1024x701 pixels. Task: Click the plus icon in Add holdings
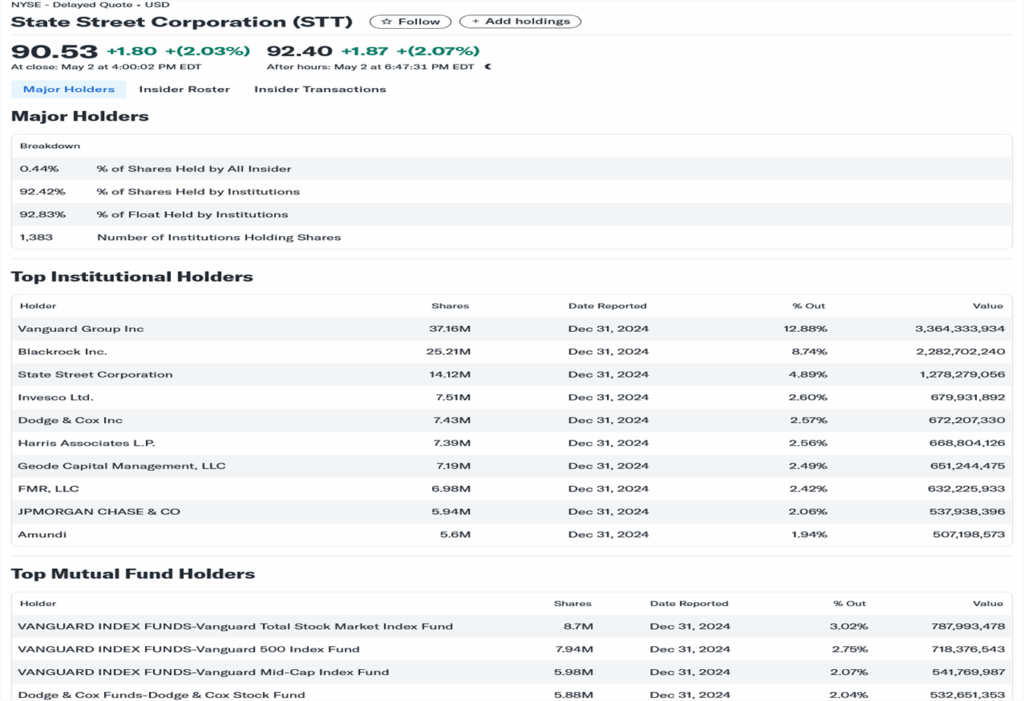pyautogui.click(x=476, y=21)
